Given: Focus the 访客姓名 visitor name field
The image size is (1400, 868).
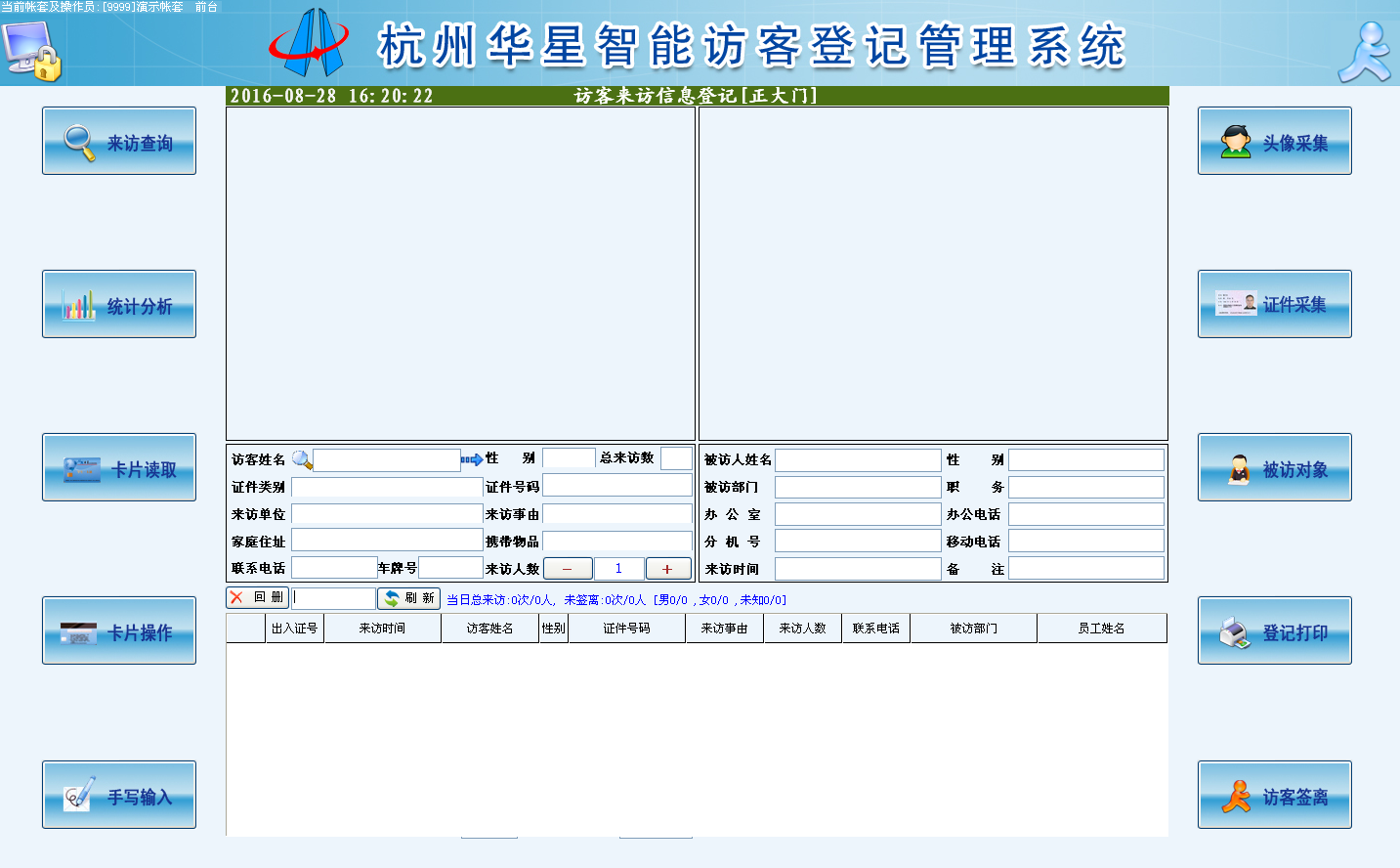Looking at the screenshot, I should coord(387,459).
